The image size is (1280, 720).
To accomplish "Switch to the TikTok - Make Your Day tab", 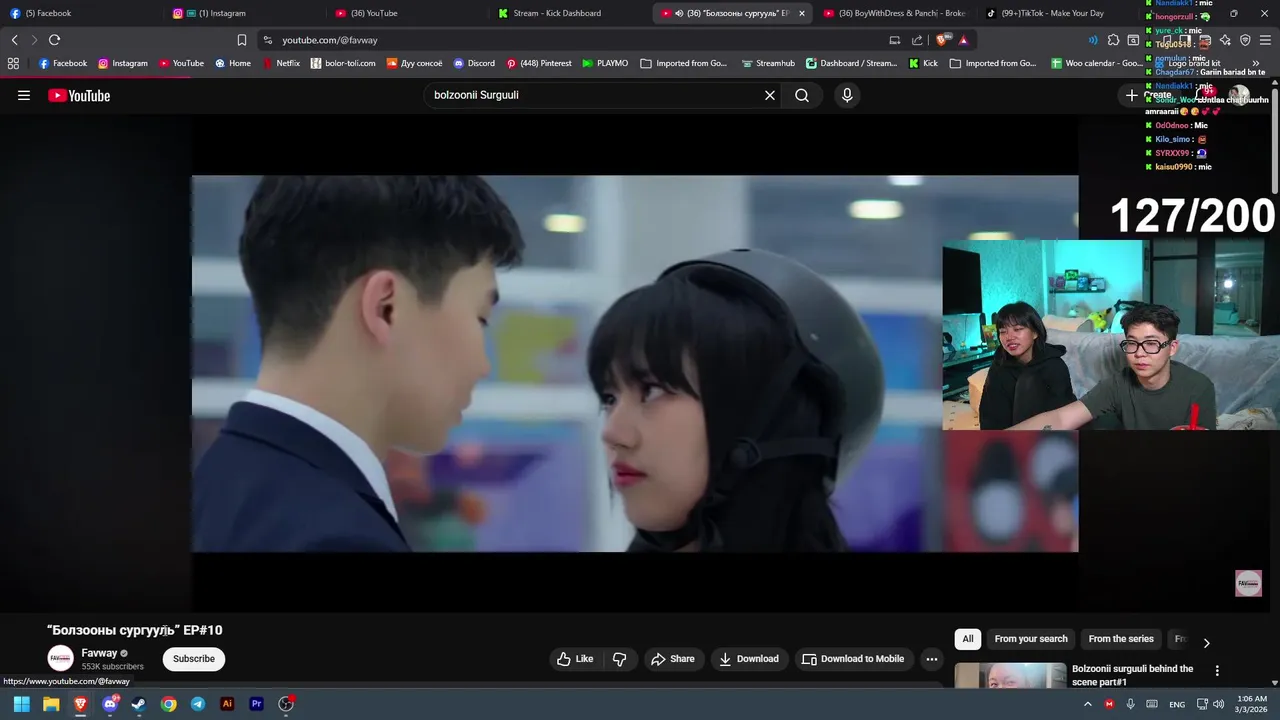I will point(1058,13).
